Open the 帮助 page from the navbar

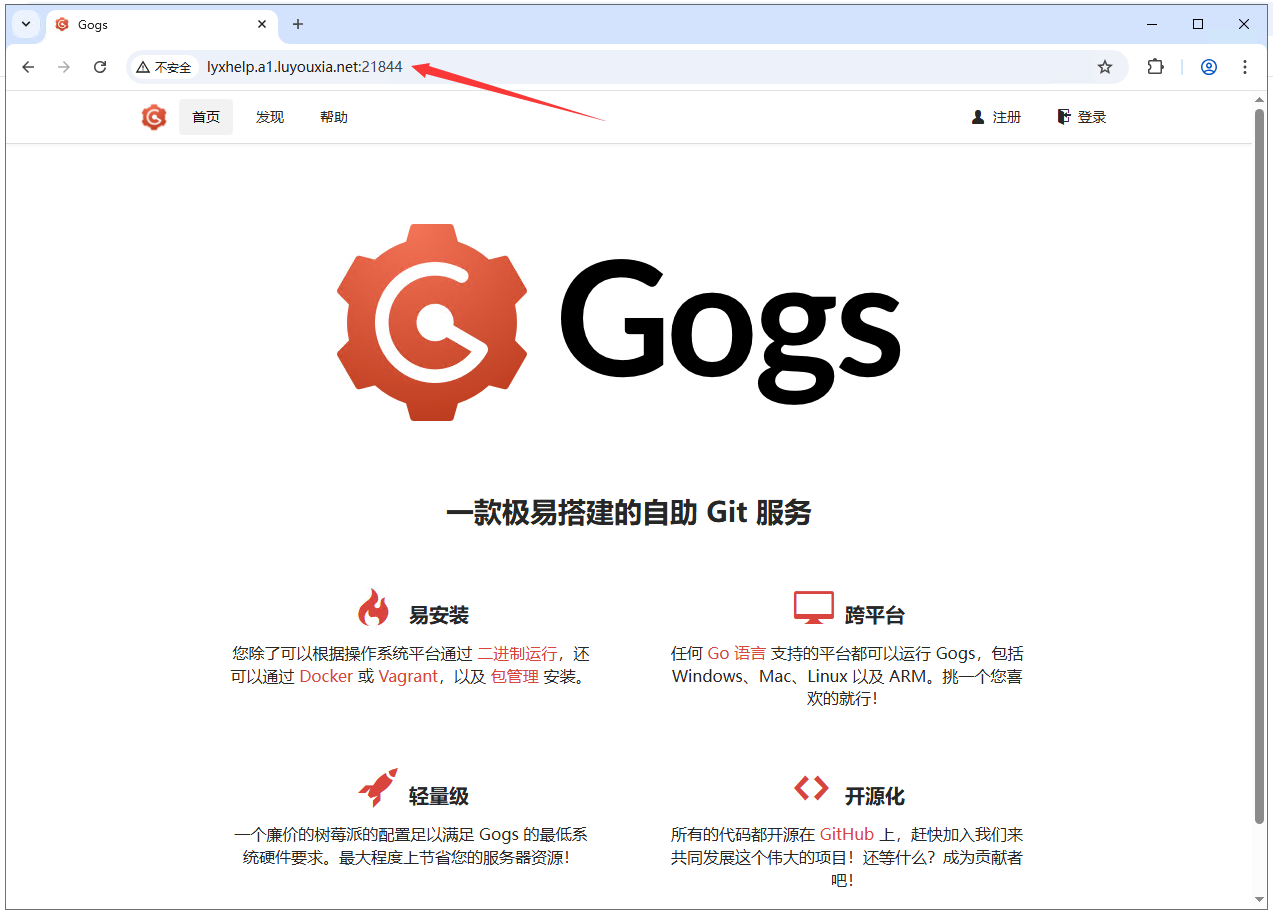point(333,117)
